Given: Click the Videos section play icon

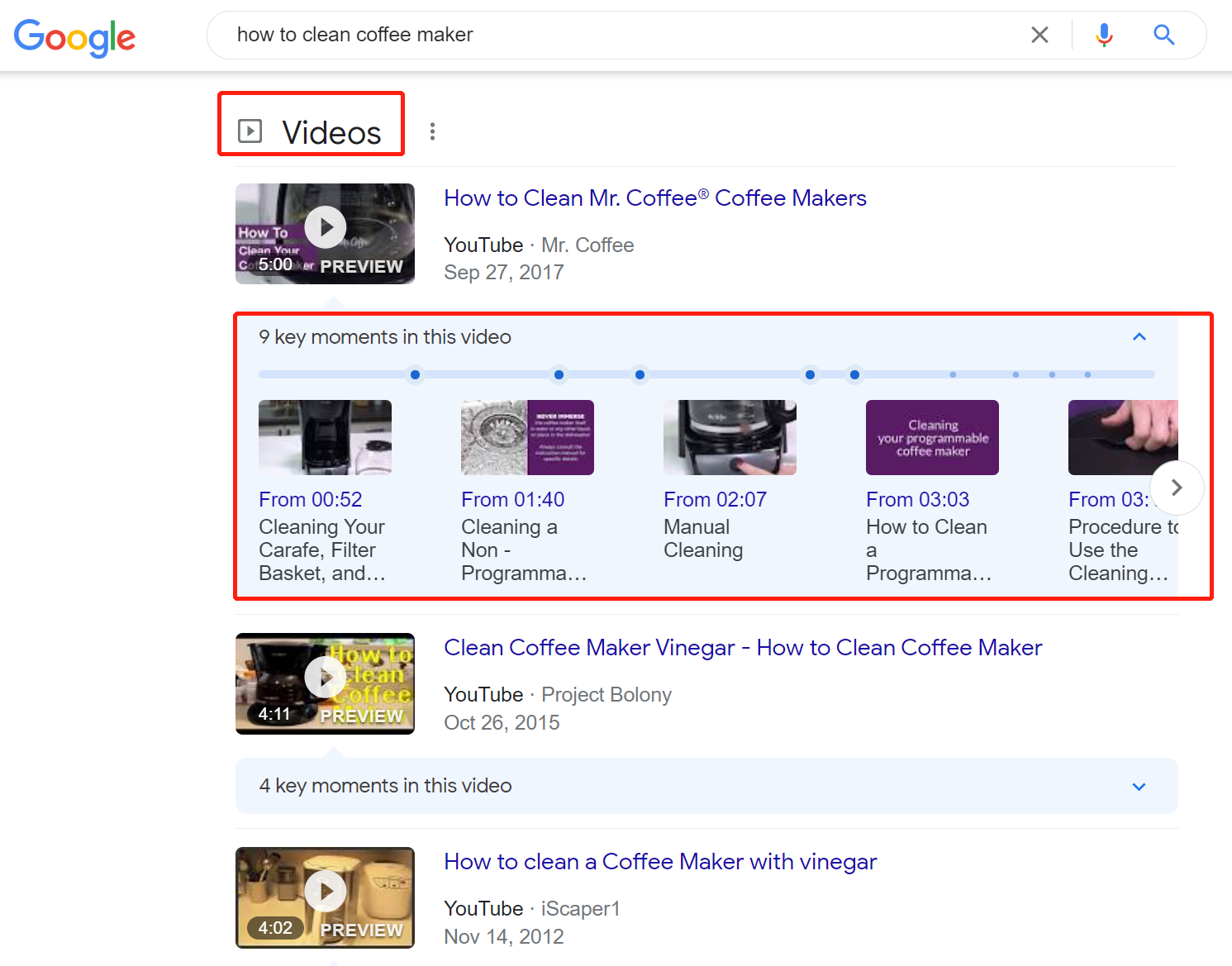Looking at the screenshot, I should coord(250,131).
